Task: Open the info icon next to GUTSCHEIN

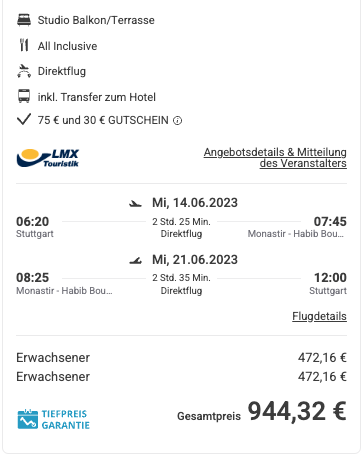Action: point(178,121)
